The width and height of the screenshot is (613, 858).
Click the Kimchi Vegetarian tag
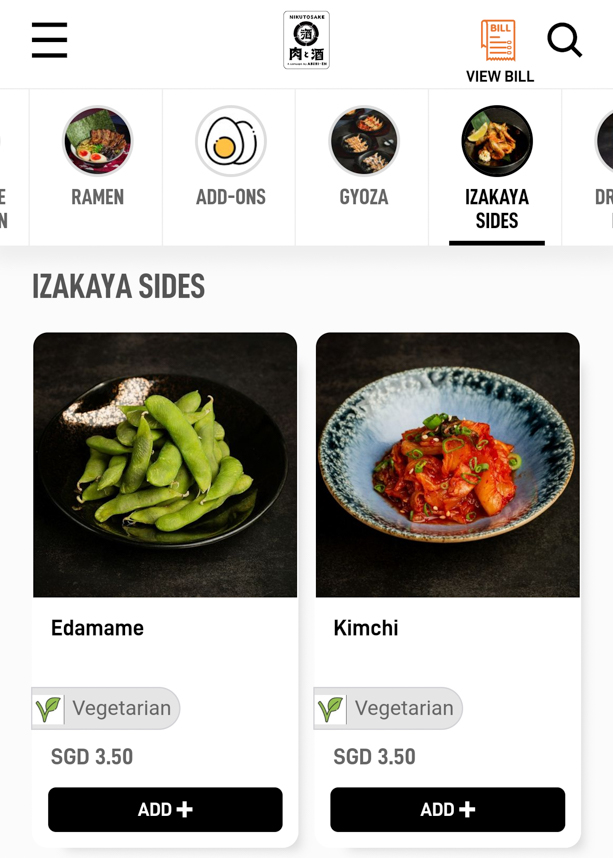pyautogui.click(x=388, y=708)
